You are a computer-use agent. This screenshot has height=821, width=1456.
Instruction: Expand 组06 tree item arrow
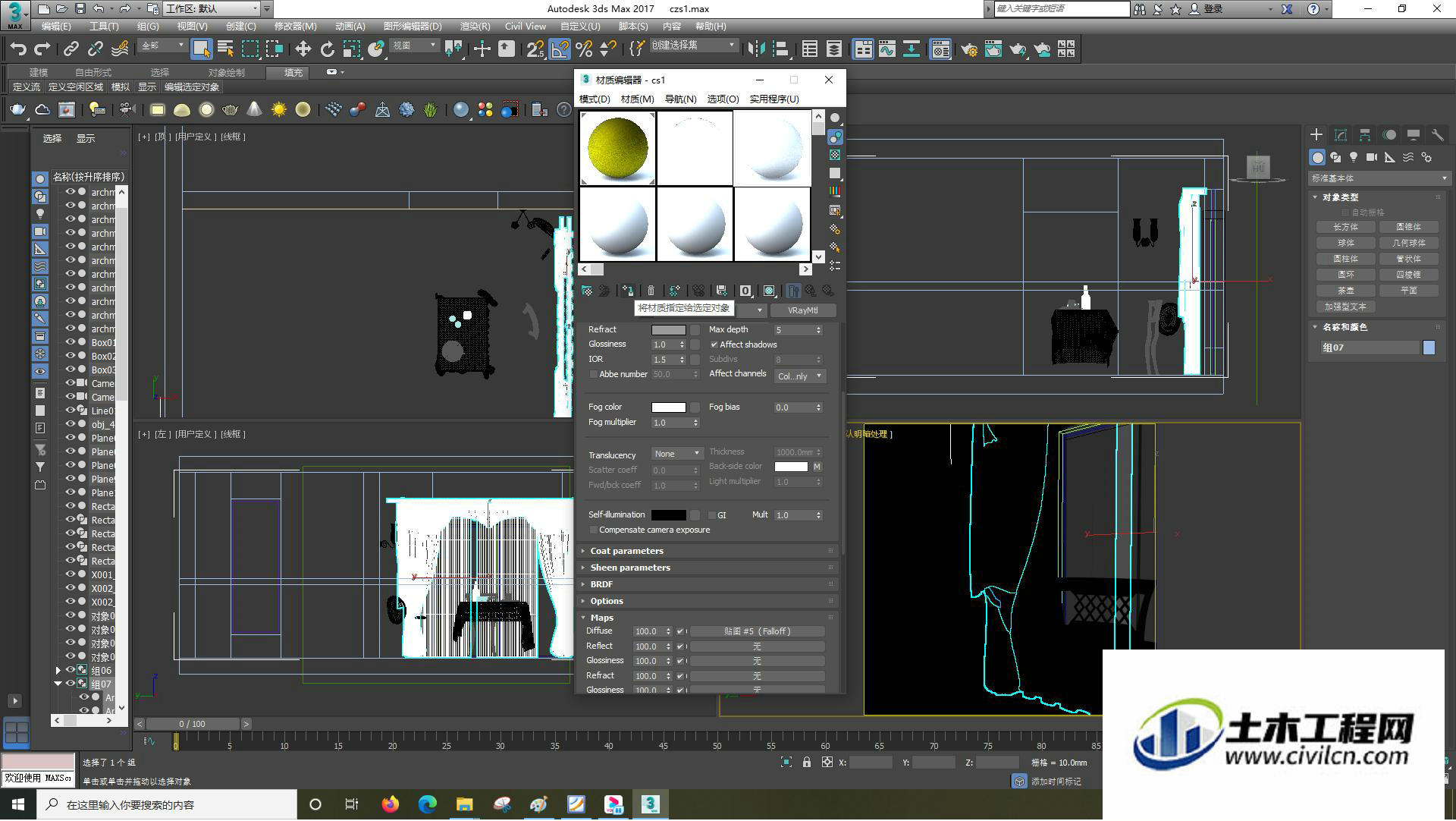point(58,670)
